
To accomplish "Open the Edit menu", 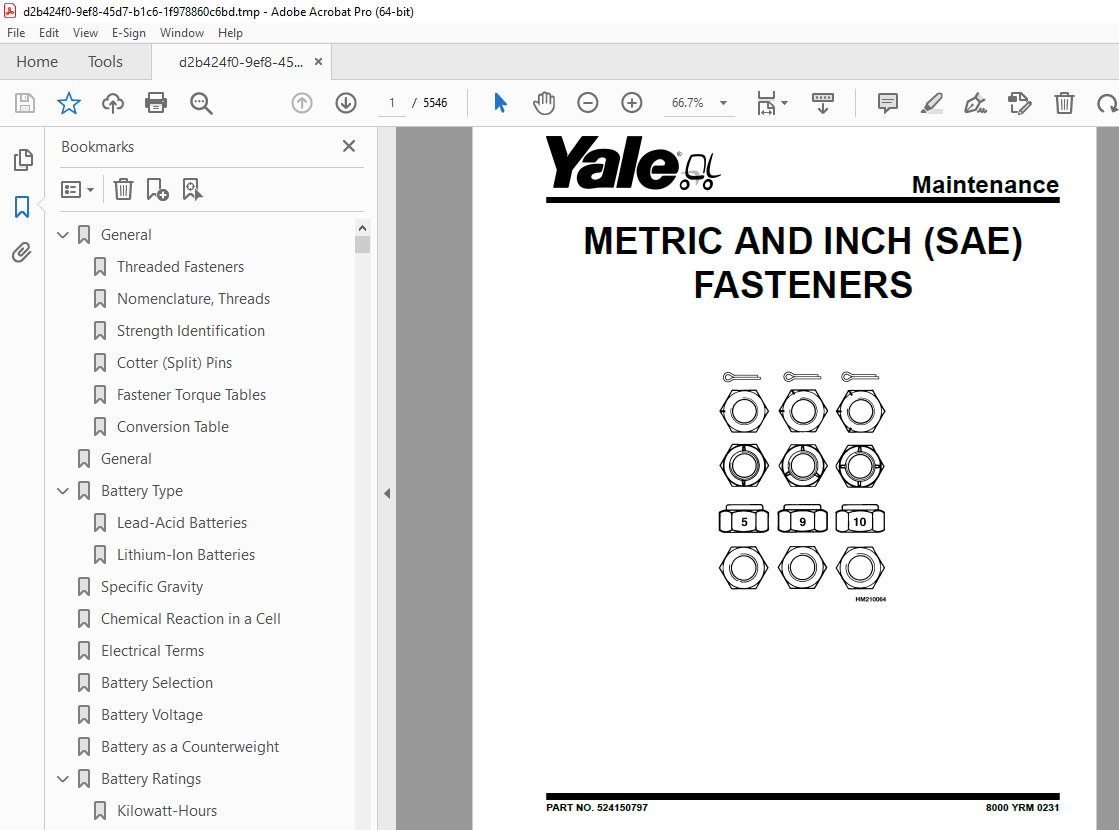I will coord(49,33).
